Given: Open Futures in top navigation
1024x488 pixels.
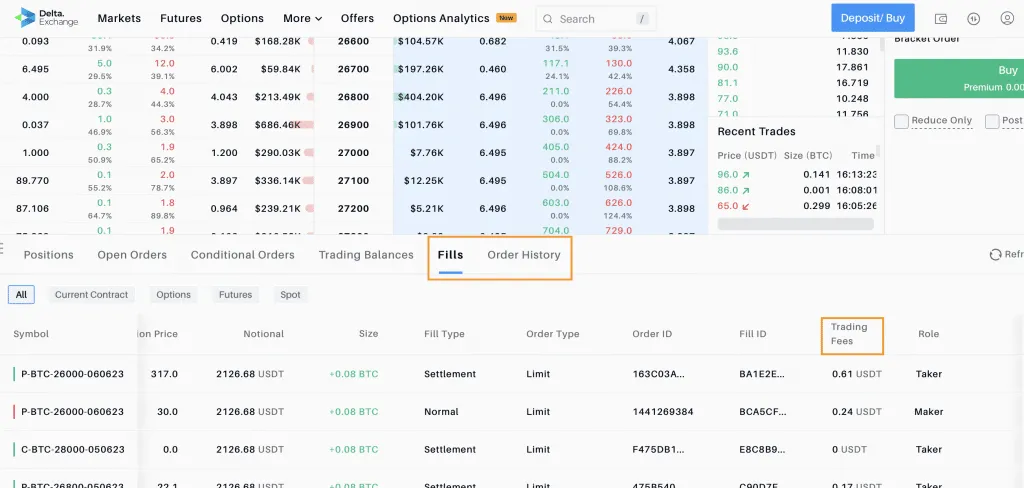Looking at the screenshot, I should coord(181,18).
